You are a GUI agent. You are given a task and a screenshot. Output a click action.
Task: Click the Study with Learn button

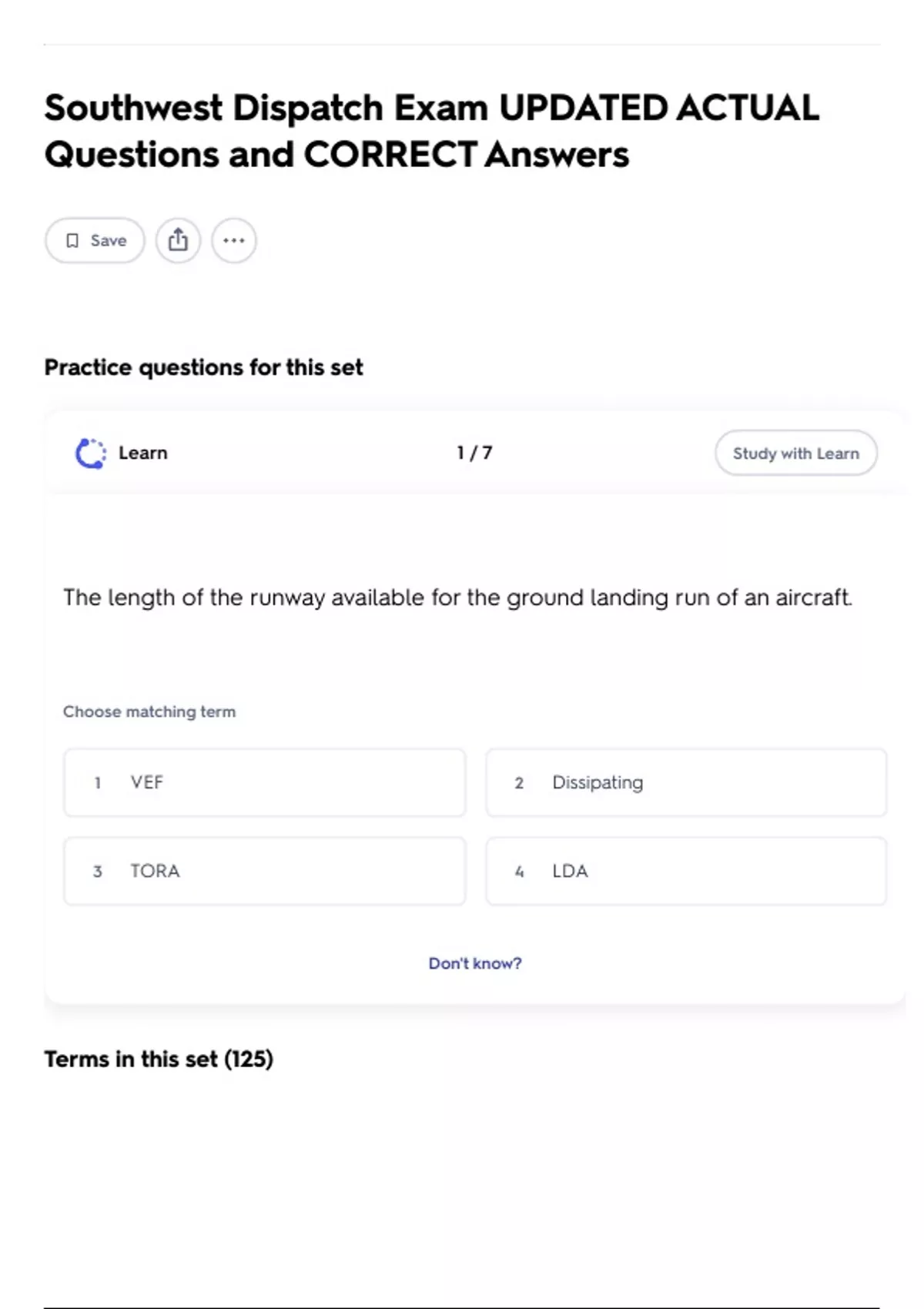pyautogui.click(x=795, y=453)
